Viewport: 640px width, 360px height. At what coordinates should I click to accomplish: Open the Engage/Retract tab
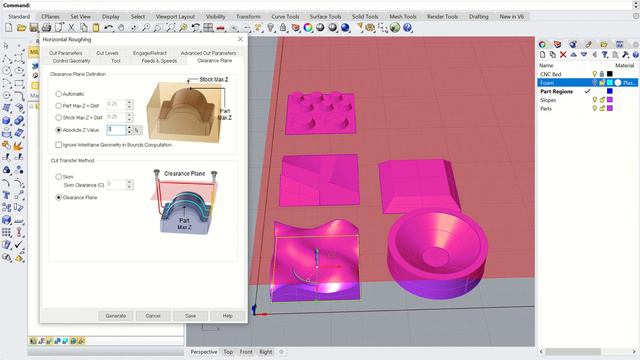[x=150, y=53]
